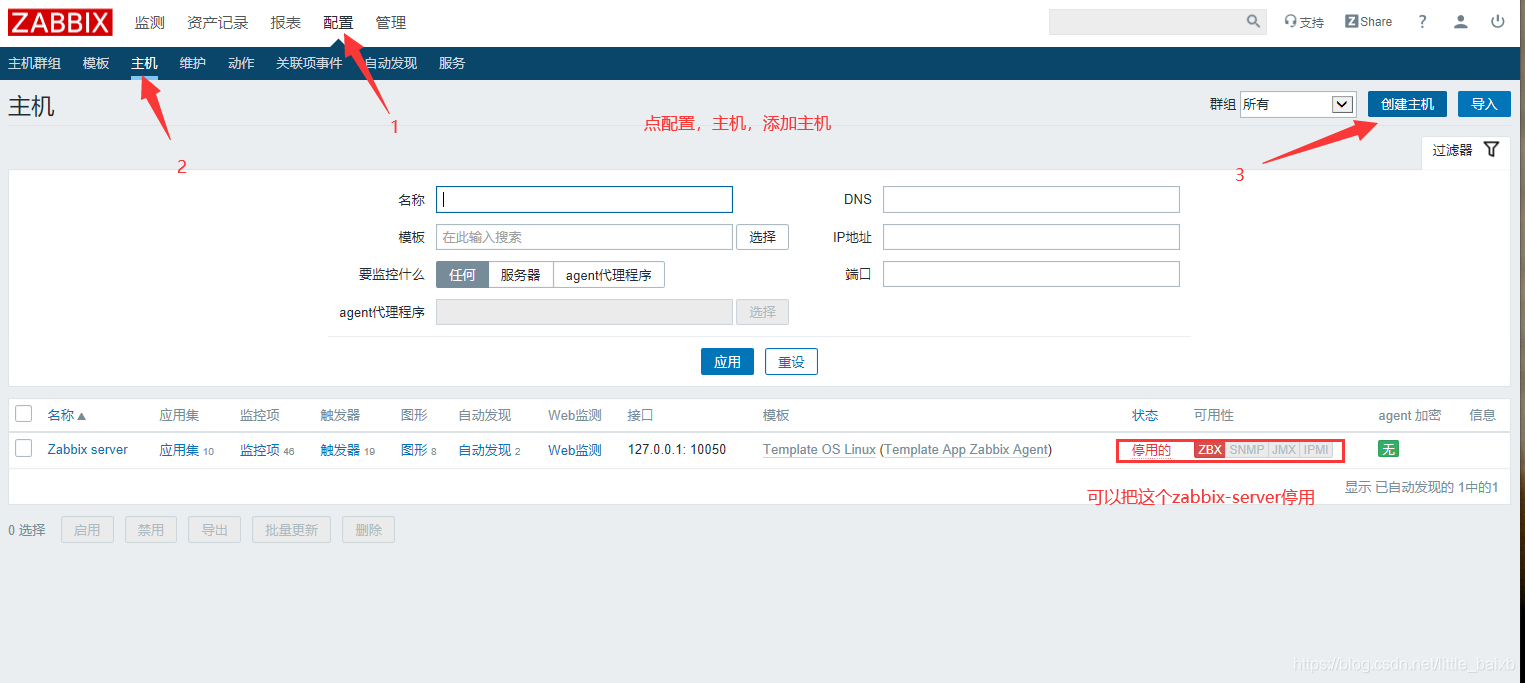The image size is (1525, 683).
Task: Switch to 服务 submenu
Action: (452, 63)
